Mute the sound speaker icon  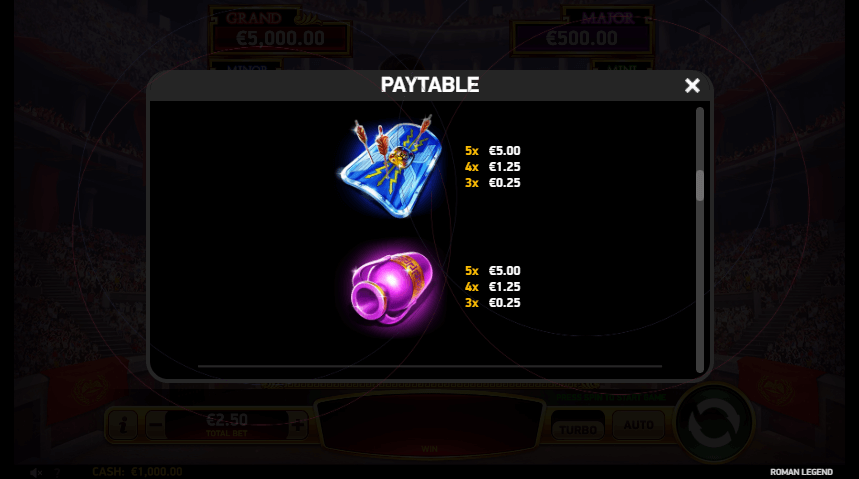(x=36, y=472)
